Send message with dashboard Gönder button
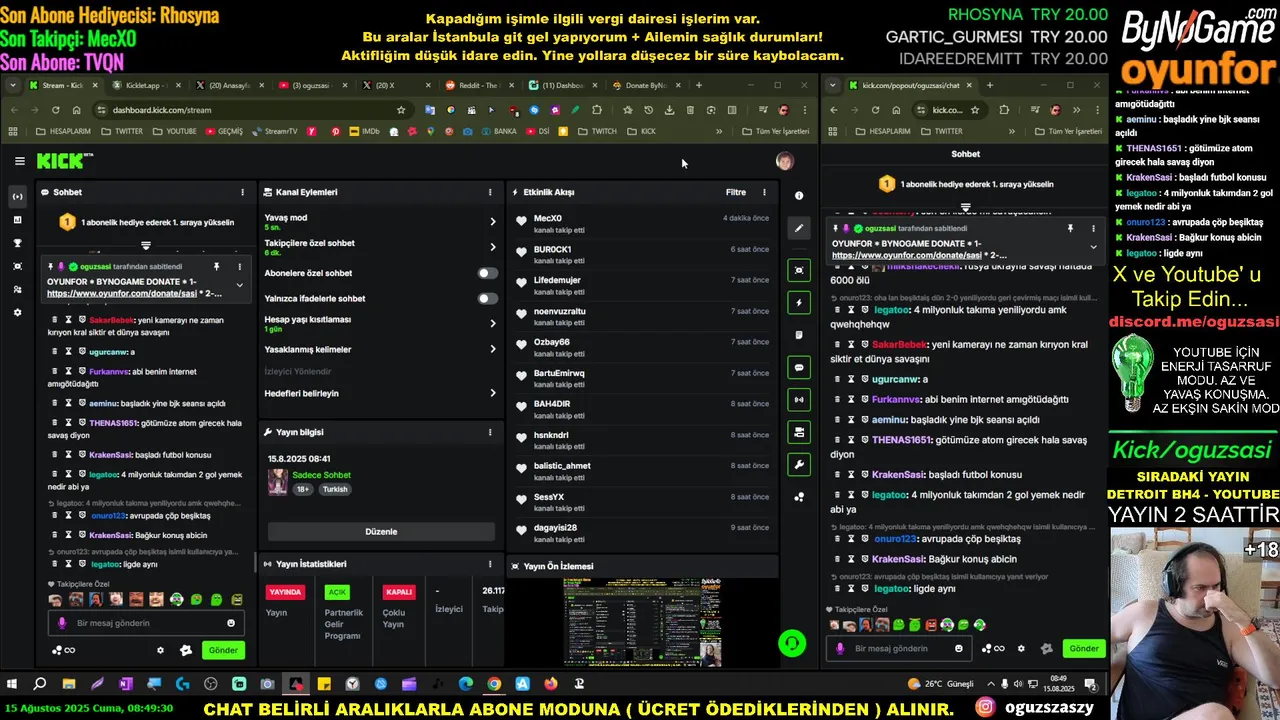 (x=223, y=650)
